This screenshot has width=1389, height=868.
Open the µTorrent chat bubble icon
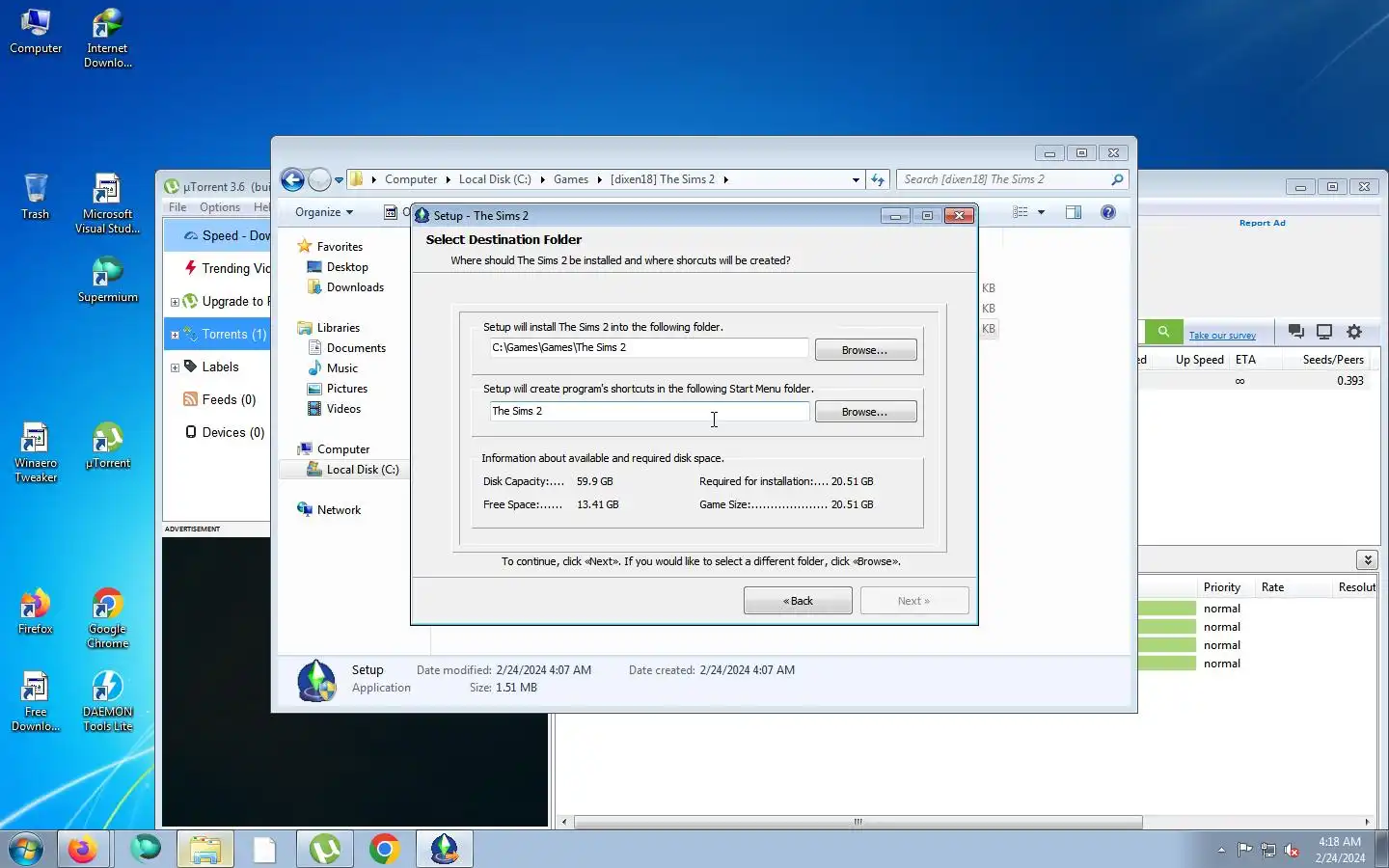1296,332
